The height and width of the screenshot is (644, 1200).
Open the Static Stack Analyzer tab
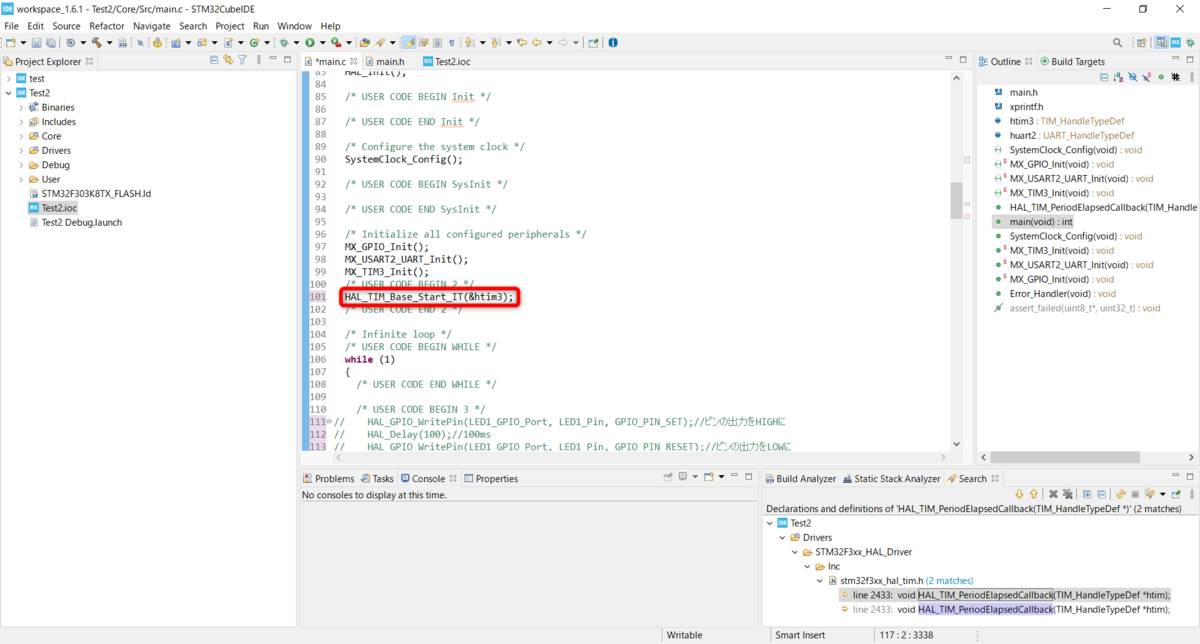point(890,479)
